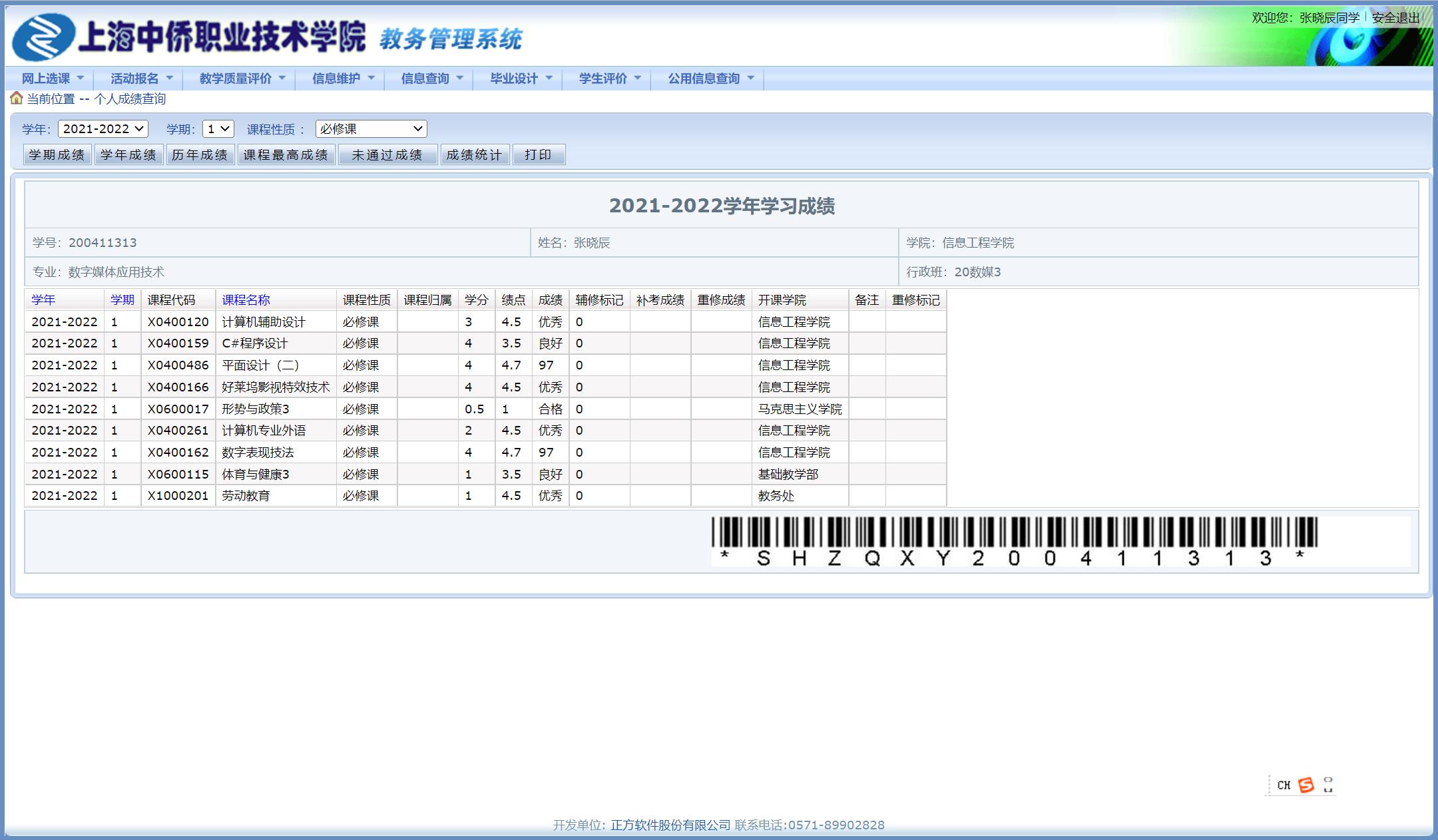Open the 毕业设计 menu
Viewport: 1438px width, 840px height.
[521, 79]
